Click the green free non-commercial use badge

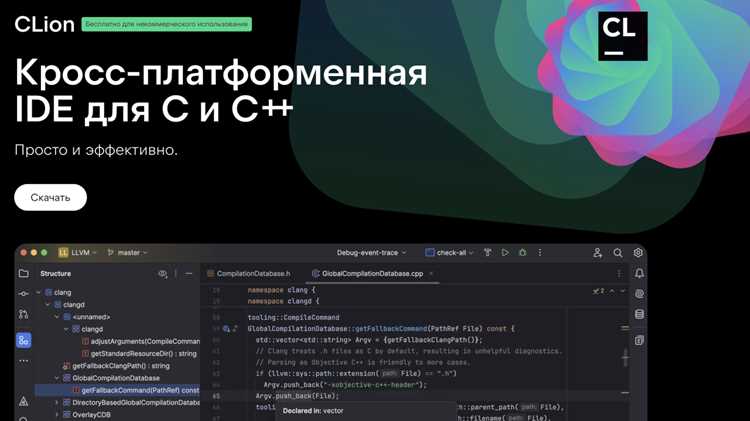[x=166, y=24]
